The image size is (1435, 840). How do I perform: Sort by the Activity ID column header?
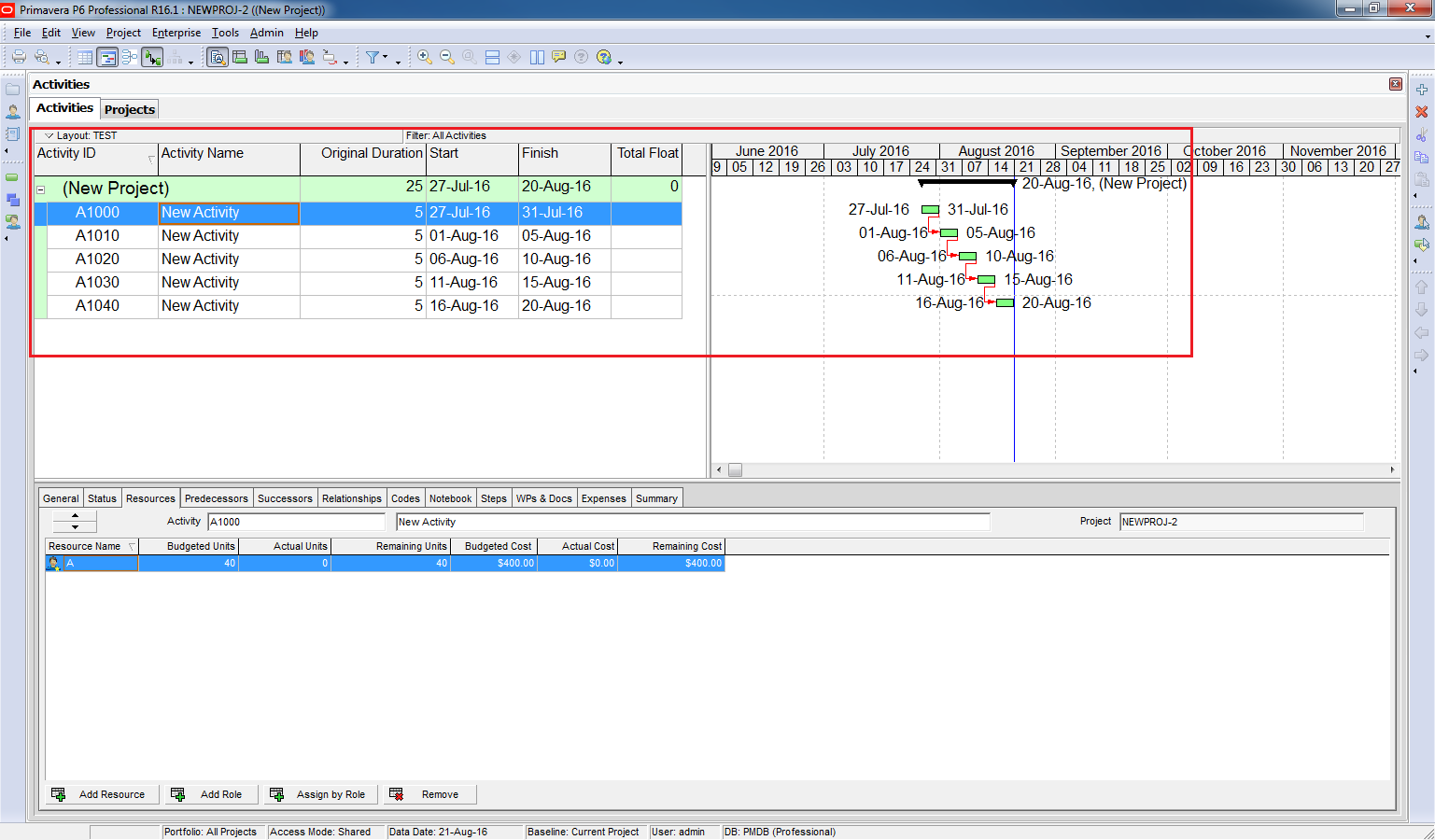pos(96,159)
